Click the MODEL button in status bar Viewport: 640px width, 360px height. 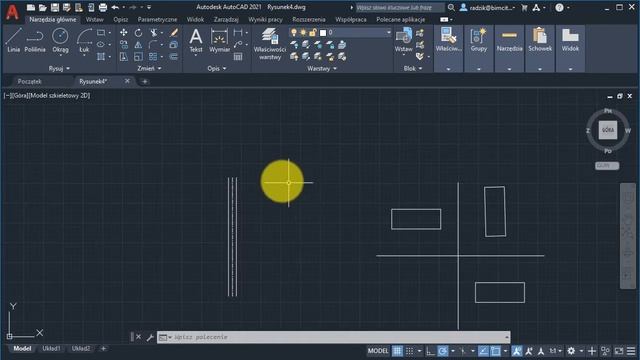(378, 351)
